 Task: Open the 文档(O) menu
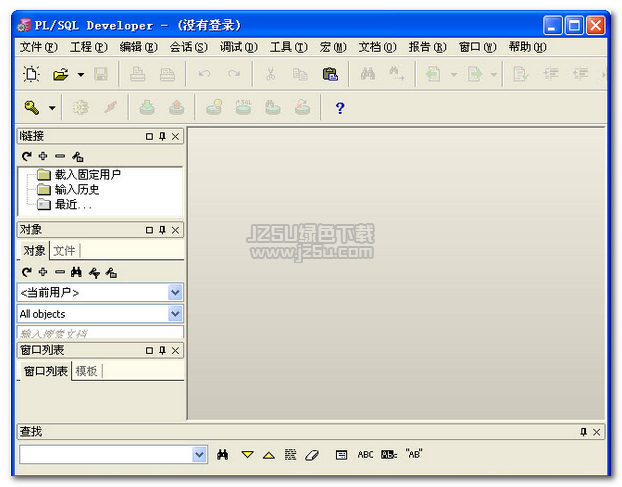[377, 47]
